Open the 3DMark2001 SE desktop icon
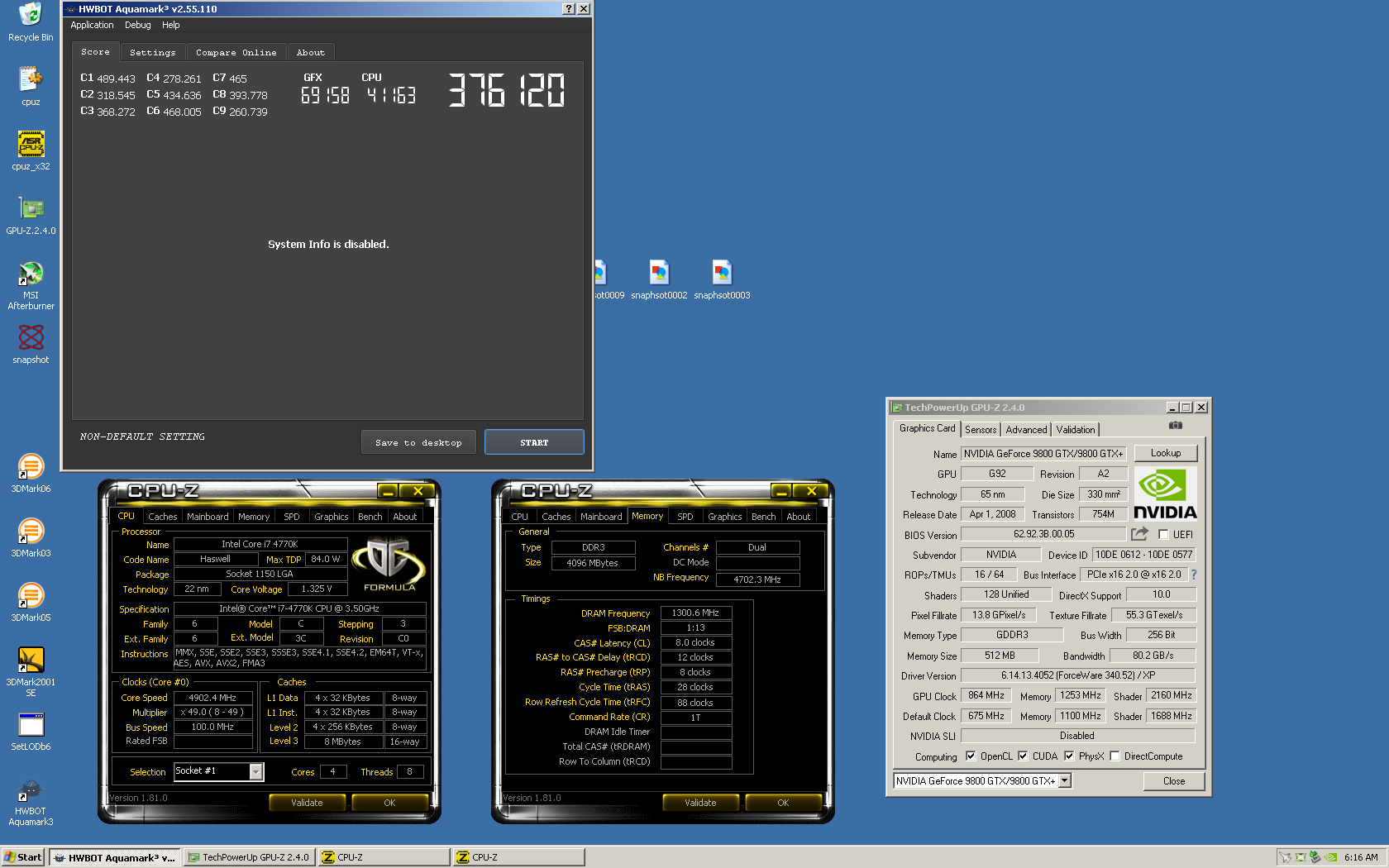 point(31,672)
